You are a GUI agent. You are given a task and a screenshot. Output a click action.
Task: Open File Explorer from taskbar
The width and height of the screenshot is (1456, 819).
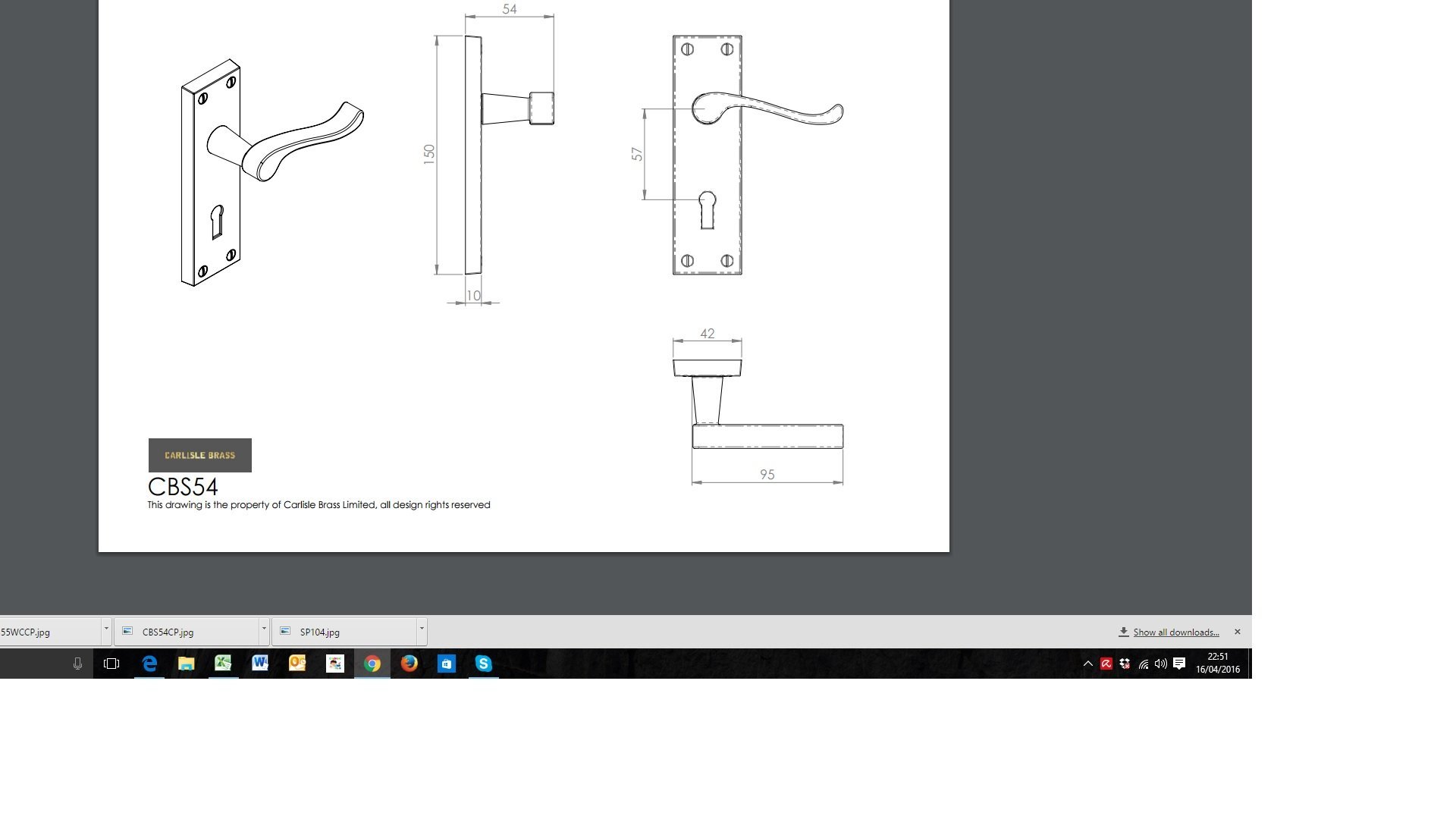pos(186,664)
